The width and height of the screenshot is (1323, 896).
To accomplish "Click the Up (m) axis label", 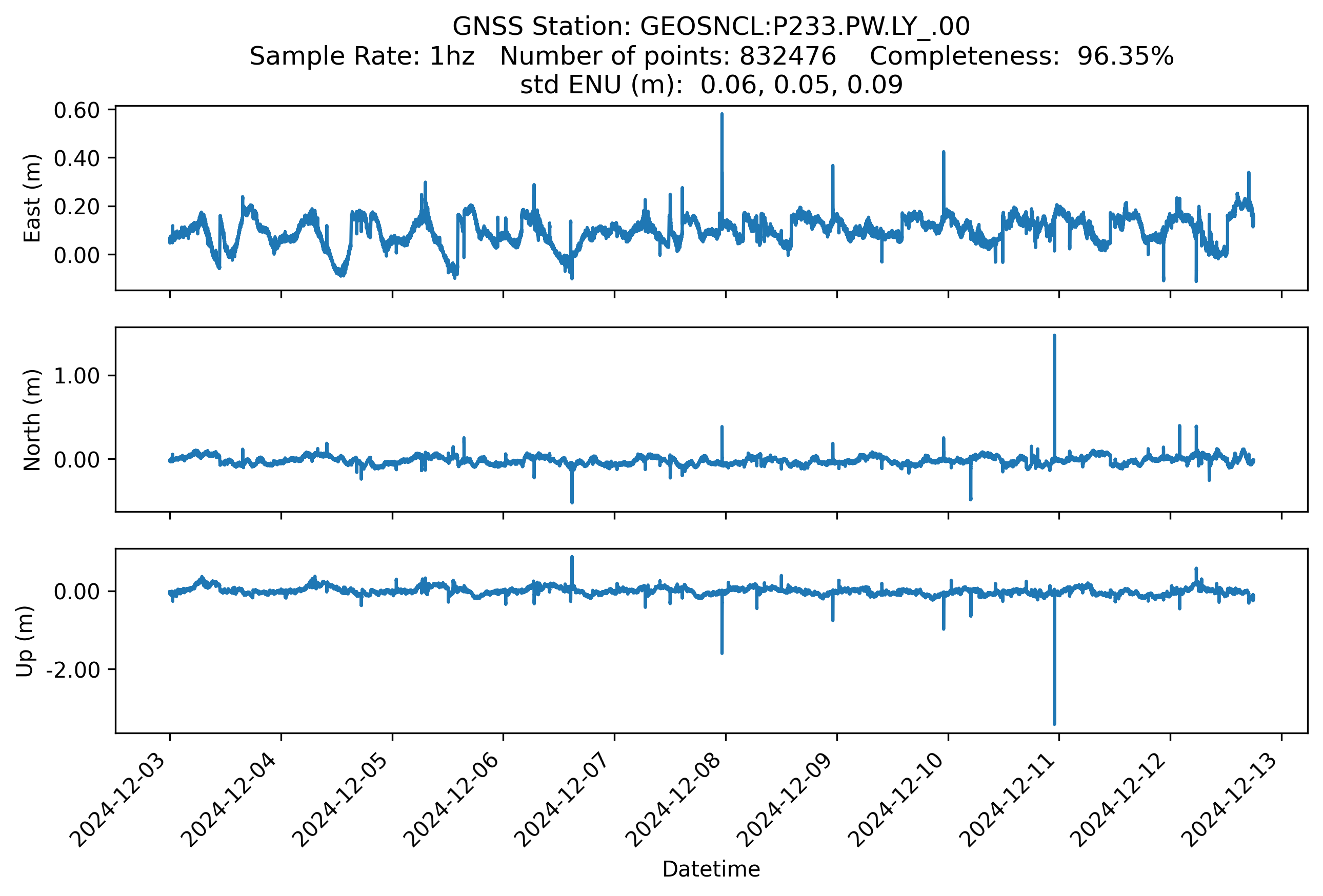I will click(25, 641).
